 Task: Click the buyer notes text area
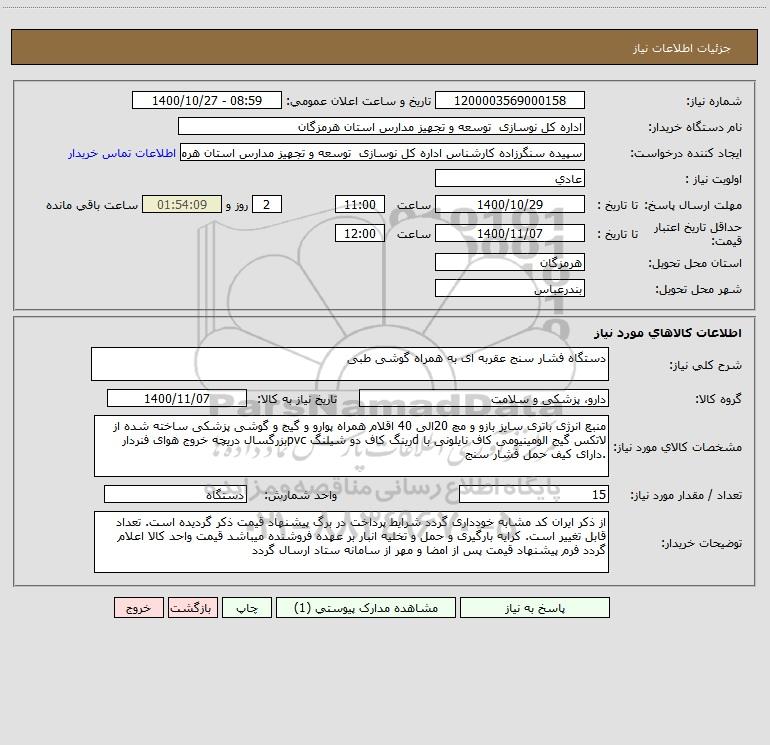pyautogui.click(x=351, y=542)
